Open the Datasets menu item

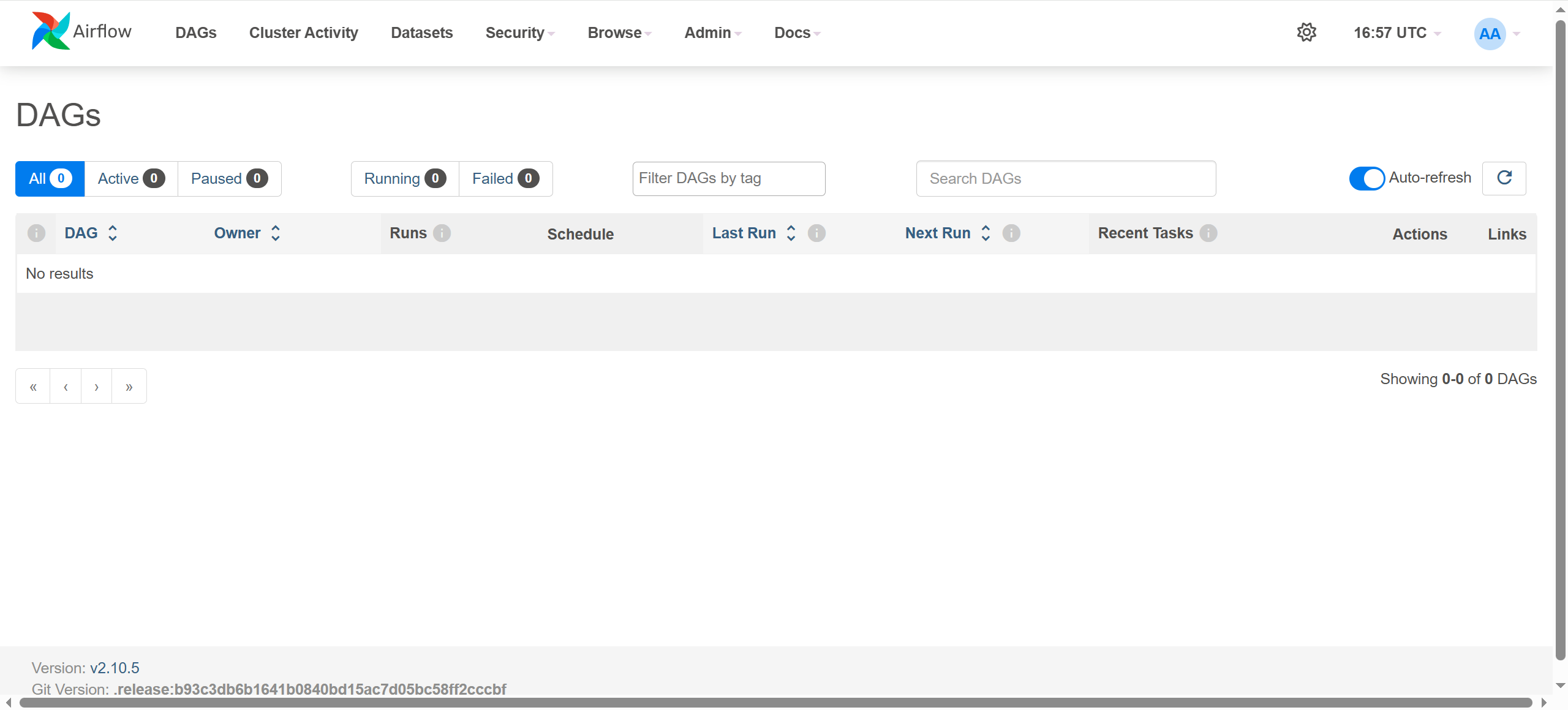(x=421, y=33)
